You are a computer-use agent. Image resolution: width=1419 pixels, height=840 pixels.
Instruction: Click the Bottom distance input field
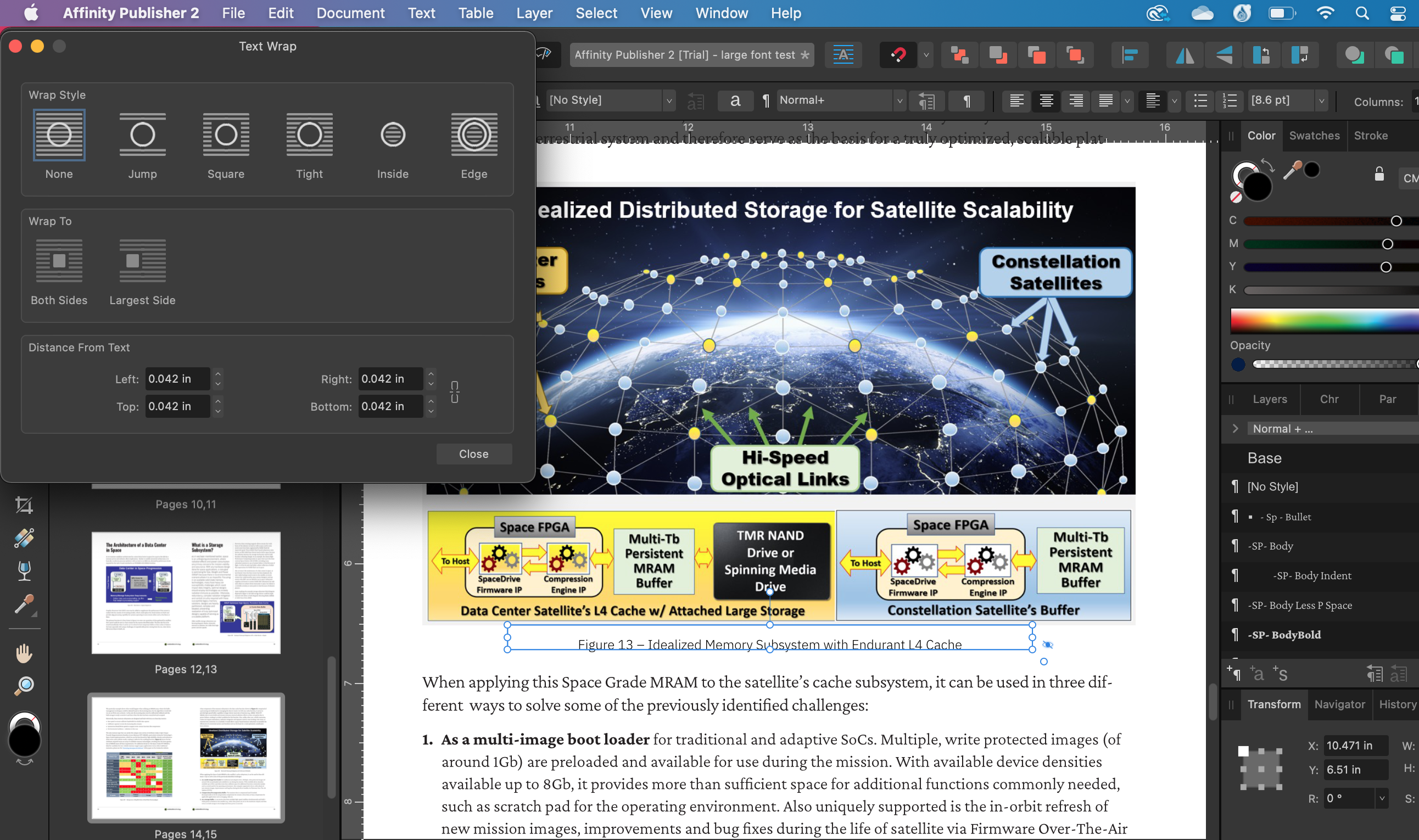click(x=390, y=406)
